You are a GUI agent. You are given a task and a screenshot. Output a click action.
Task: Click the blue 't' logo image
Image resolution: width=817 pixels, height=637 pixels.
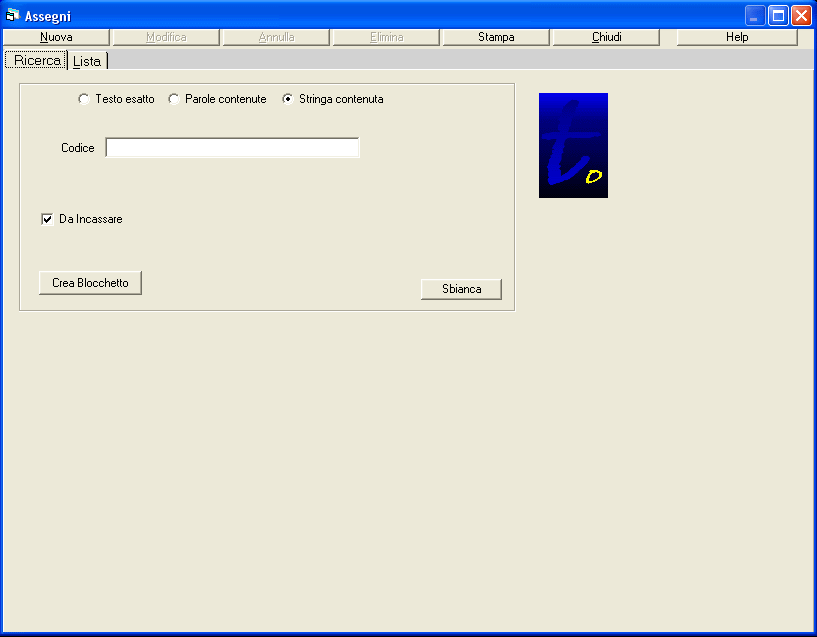coord(573,145)
